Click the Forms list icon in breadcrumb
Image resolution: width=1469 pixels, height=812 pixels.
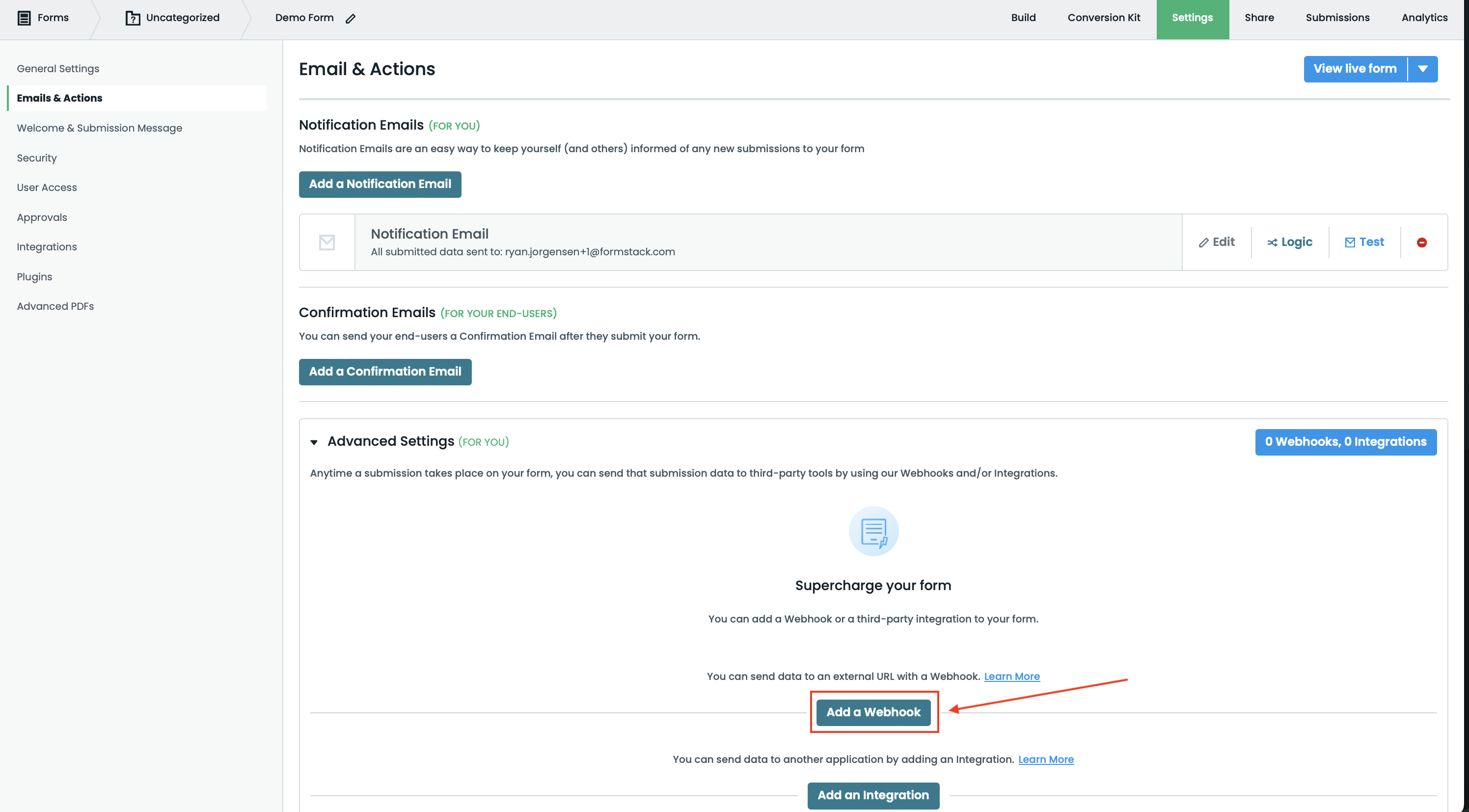pos(24,18)
